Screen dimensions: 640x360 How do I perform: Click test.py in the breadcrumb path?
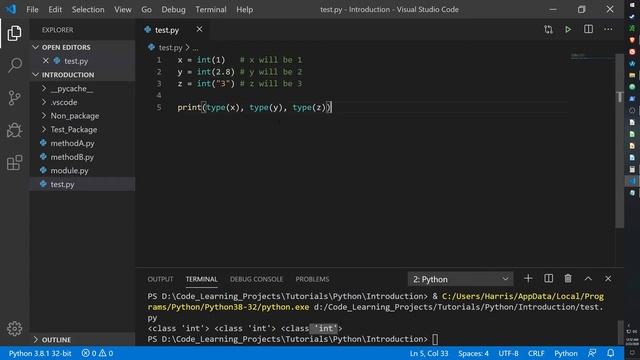170,47
